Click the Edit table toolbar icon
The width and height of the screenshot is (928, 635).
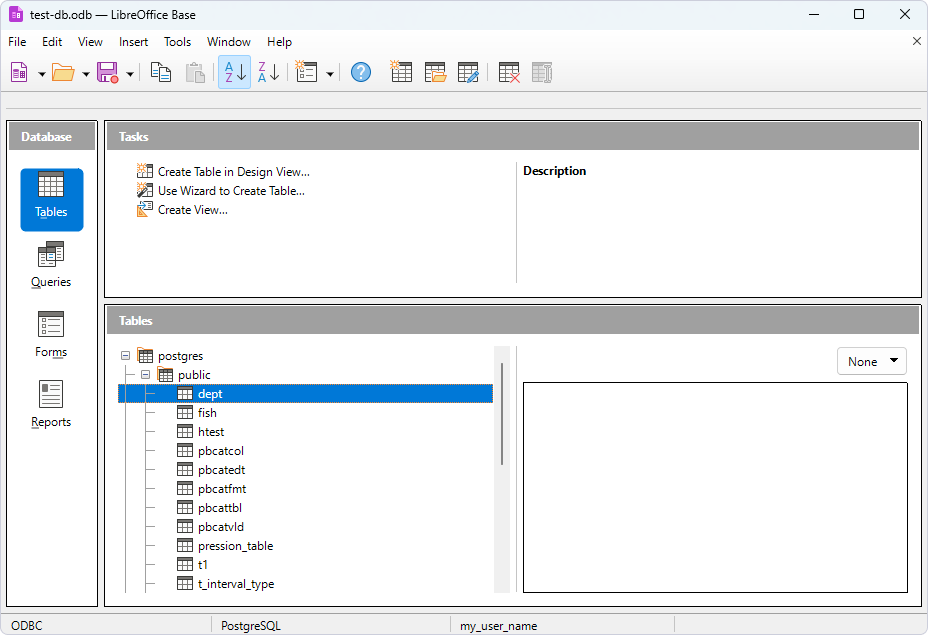468,72
